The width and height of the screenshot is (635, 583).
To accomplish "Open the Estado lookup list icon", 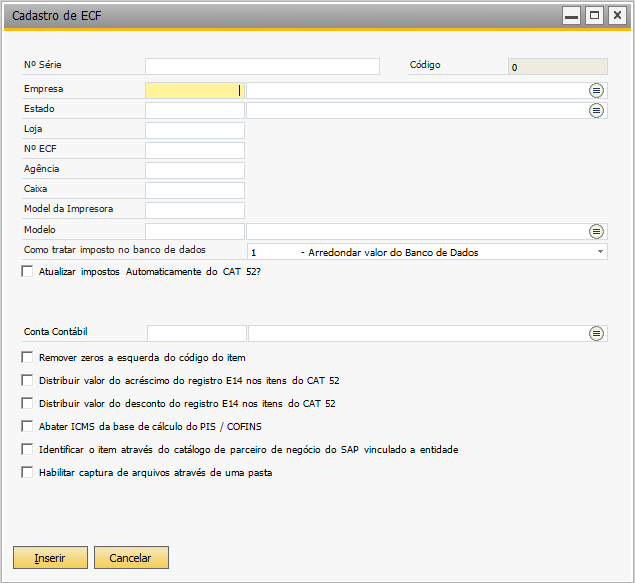I will [x=596, y=111].
